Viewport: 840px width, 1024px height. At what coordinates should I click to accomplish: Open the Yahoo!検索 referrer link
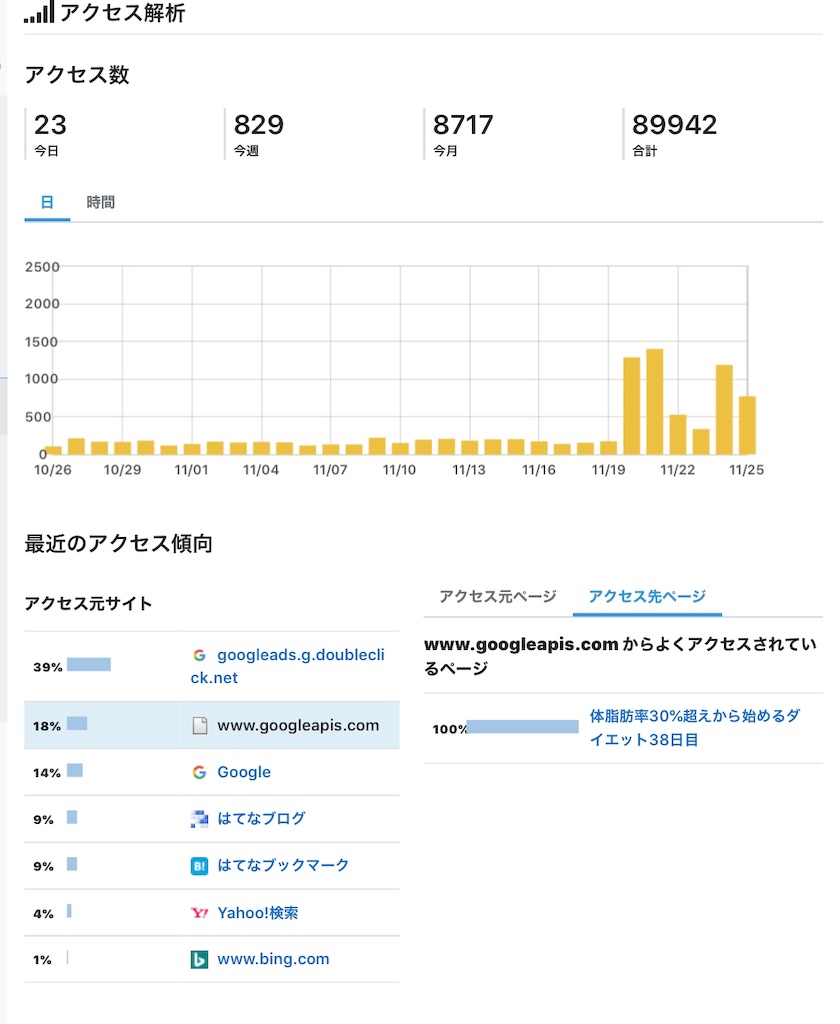point(257,912)
